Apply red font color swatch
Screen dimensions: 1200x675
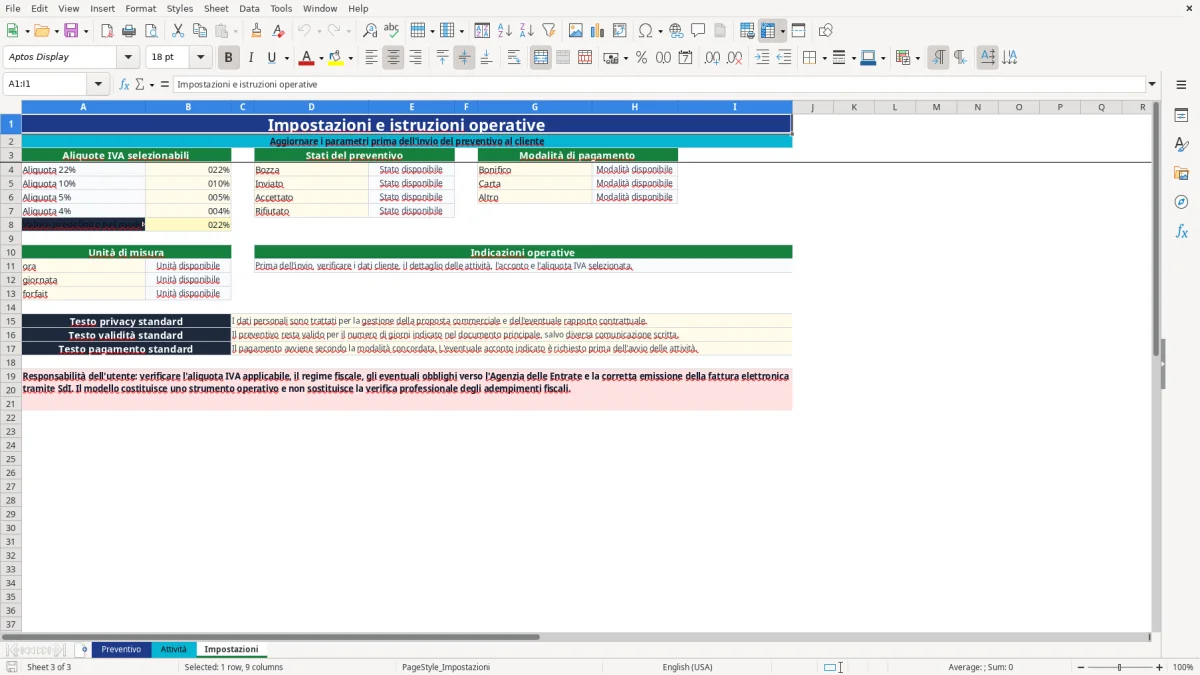pyautogui.click(x=306, y=58)
